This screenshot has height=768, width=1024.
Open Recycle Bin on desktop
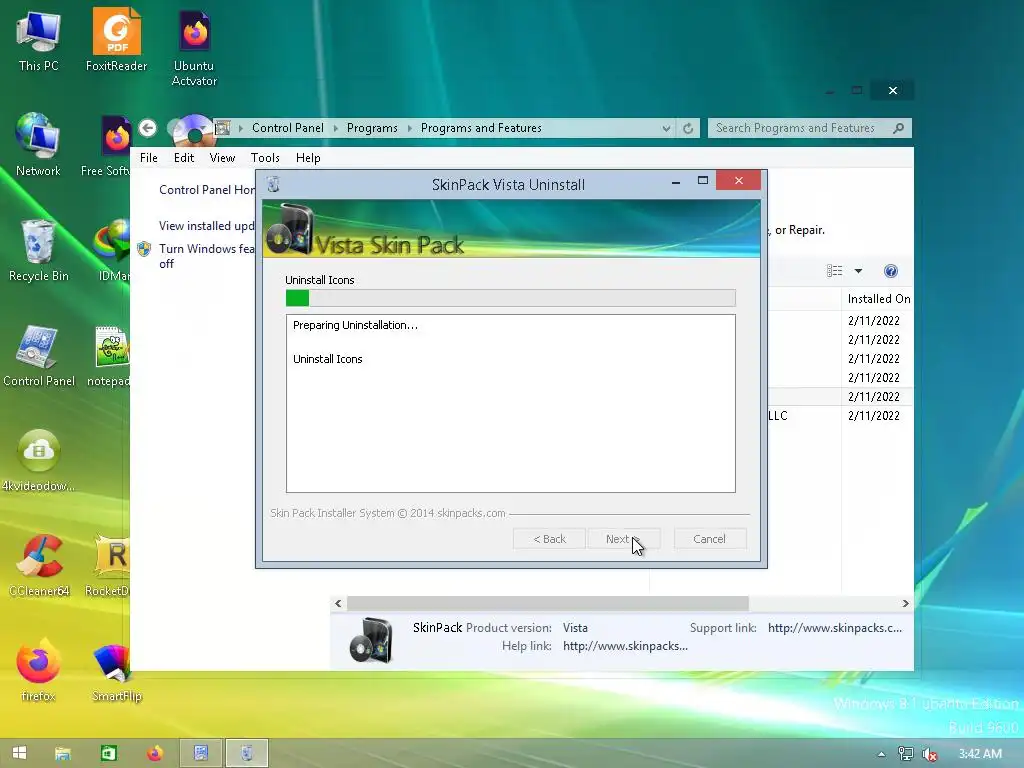click(39, 251)
